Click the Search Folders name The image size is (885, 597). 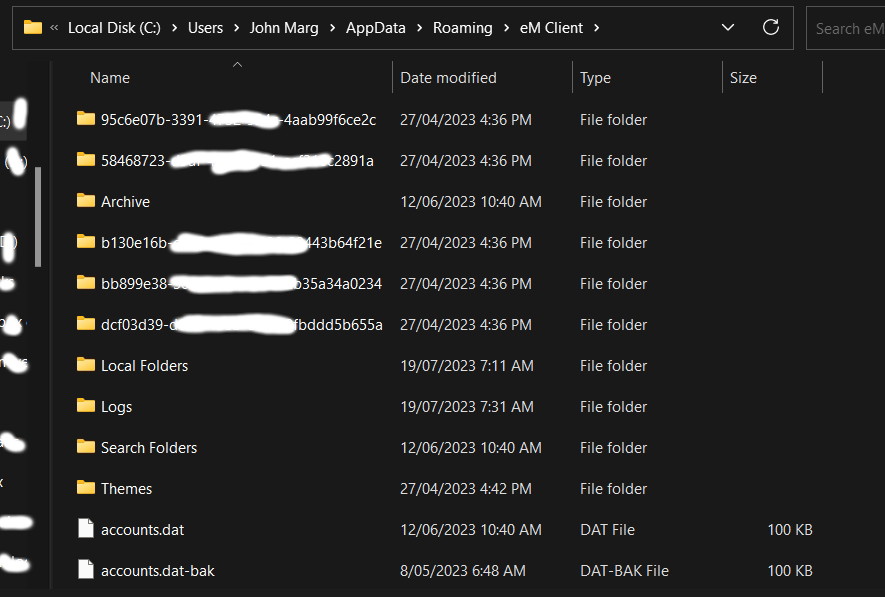pyautogui.click(x=149, y=447)
